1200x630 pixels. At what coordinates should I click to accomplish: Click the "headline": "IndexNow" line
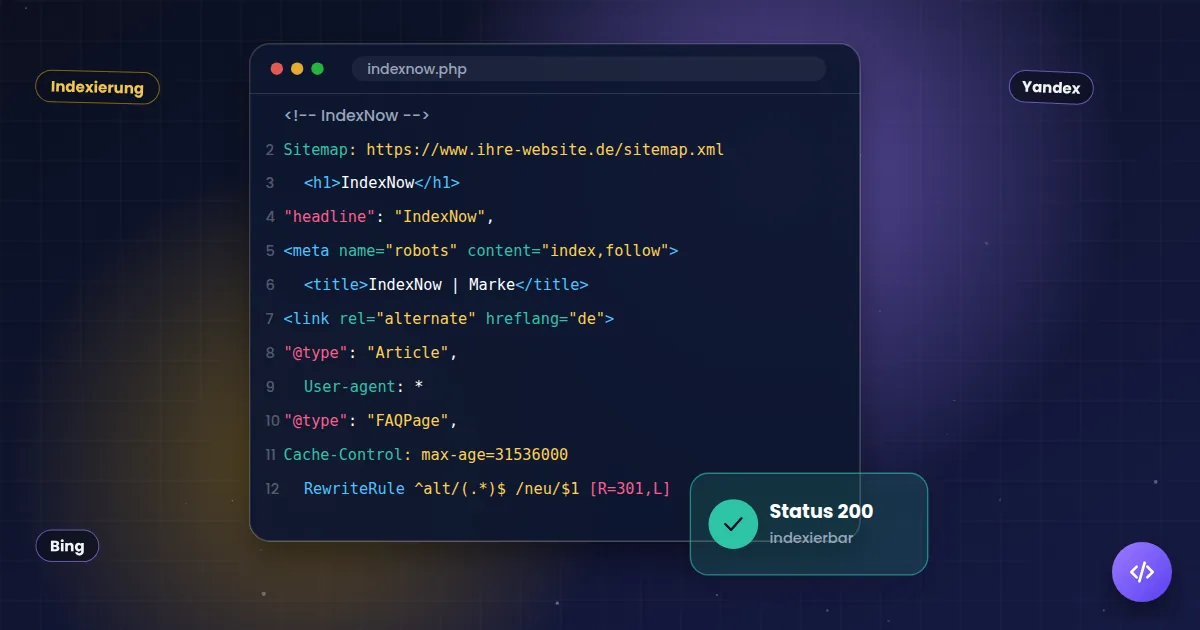pos(389,217)
